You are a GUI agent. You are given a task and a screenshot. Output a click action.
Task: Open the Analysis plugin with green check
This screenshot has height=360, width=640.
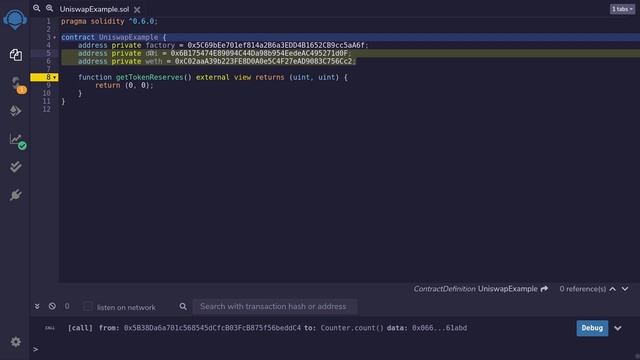point(16,140)
